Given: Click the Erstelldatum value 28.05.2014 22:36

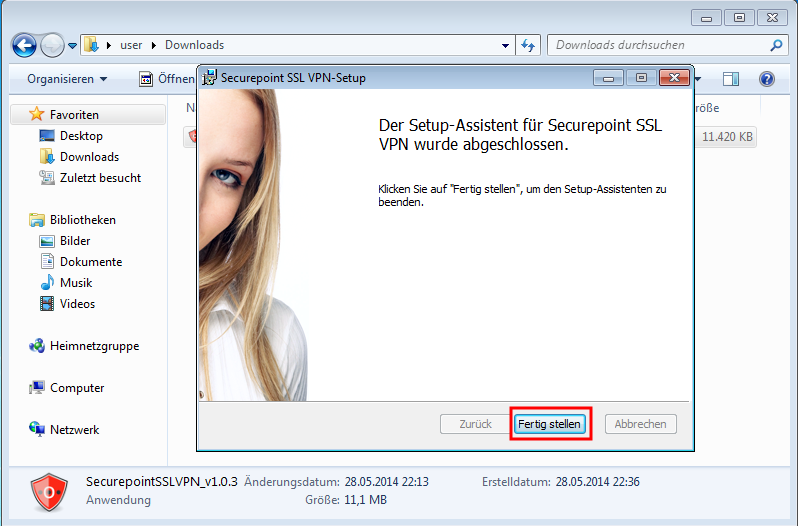Looking at the screenshot, I should (597, 482).
